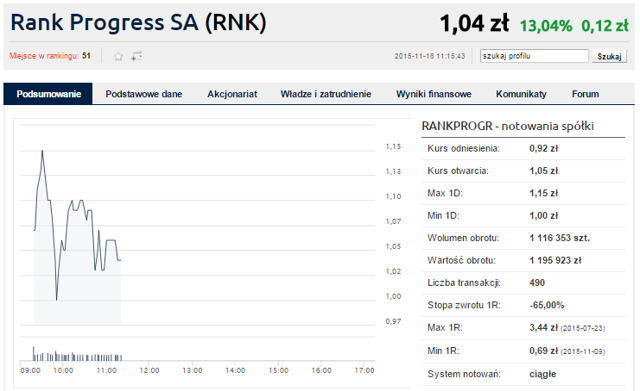This screenshot has width=640, height=391.
Task: Click Kurs odniesienia value 0,92 zł
Action: 543,149
